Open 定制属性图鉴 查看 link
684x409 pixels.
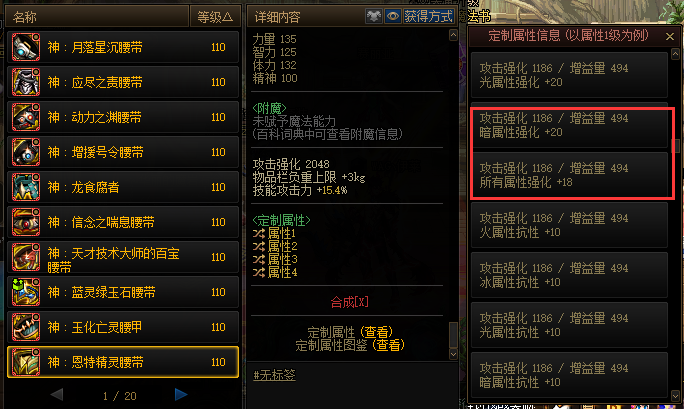(388, 345)
